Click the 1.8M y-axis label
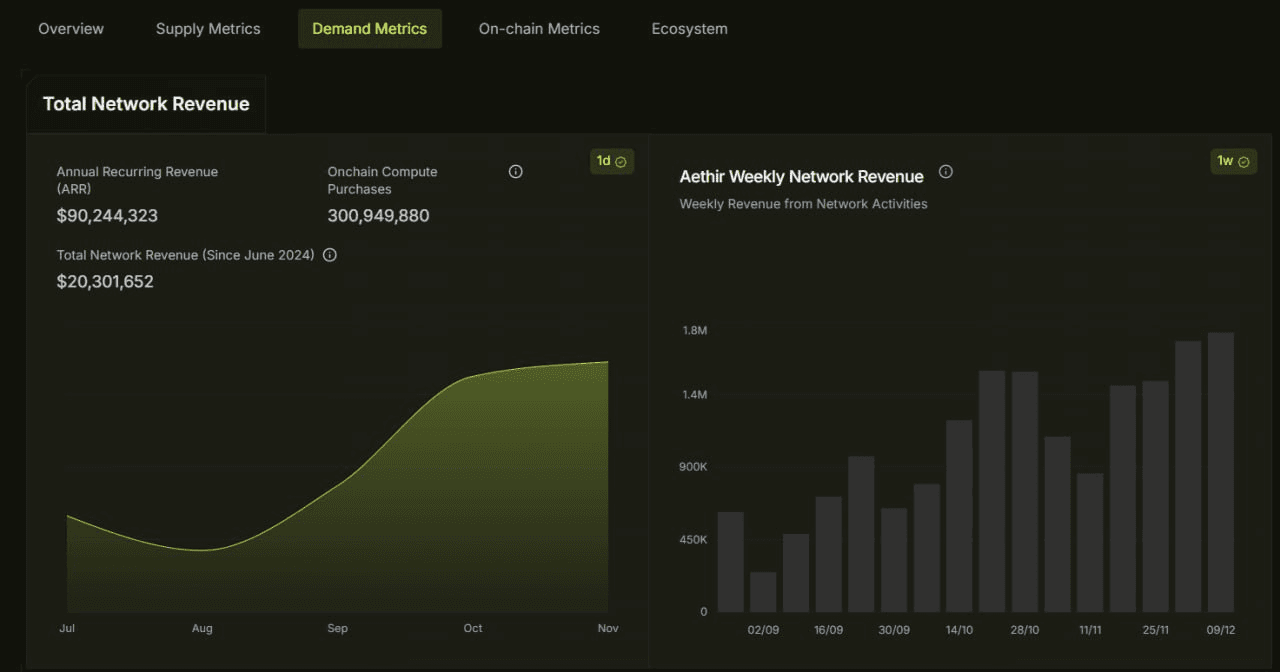1280x672 pixels. click(694, 330)
